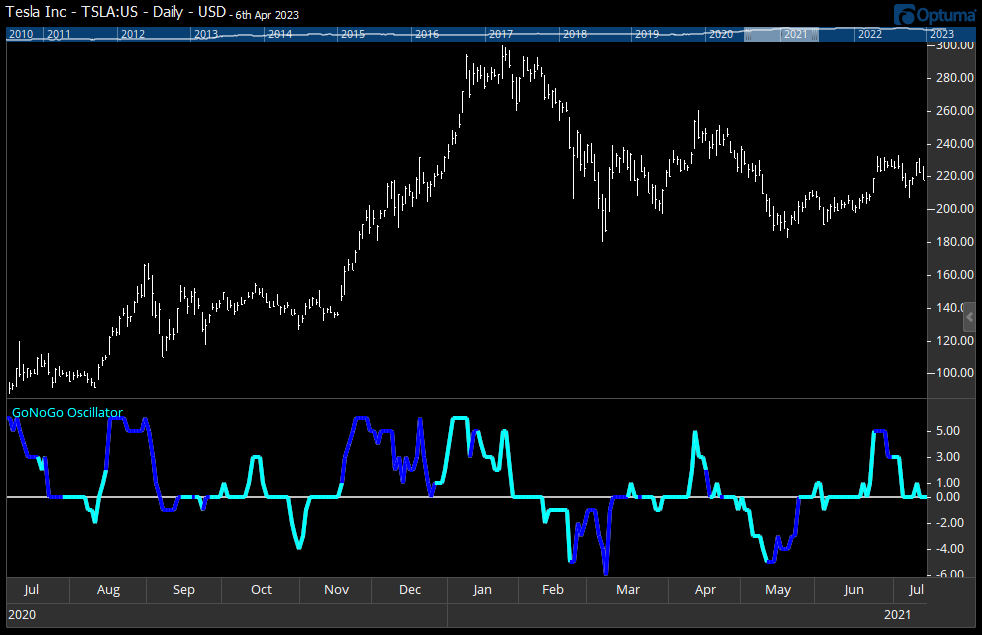Jump to 2015 in the top timeline bar
The image size is (982, 635).
353,34
